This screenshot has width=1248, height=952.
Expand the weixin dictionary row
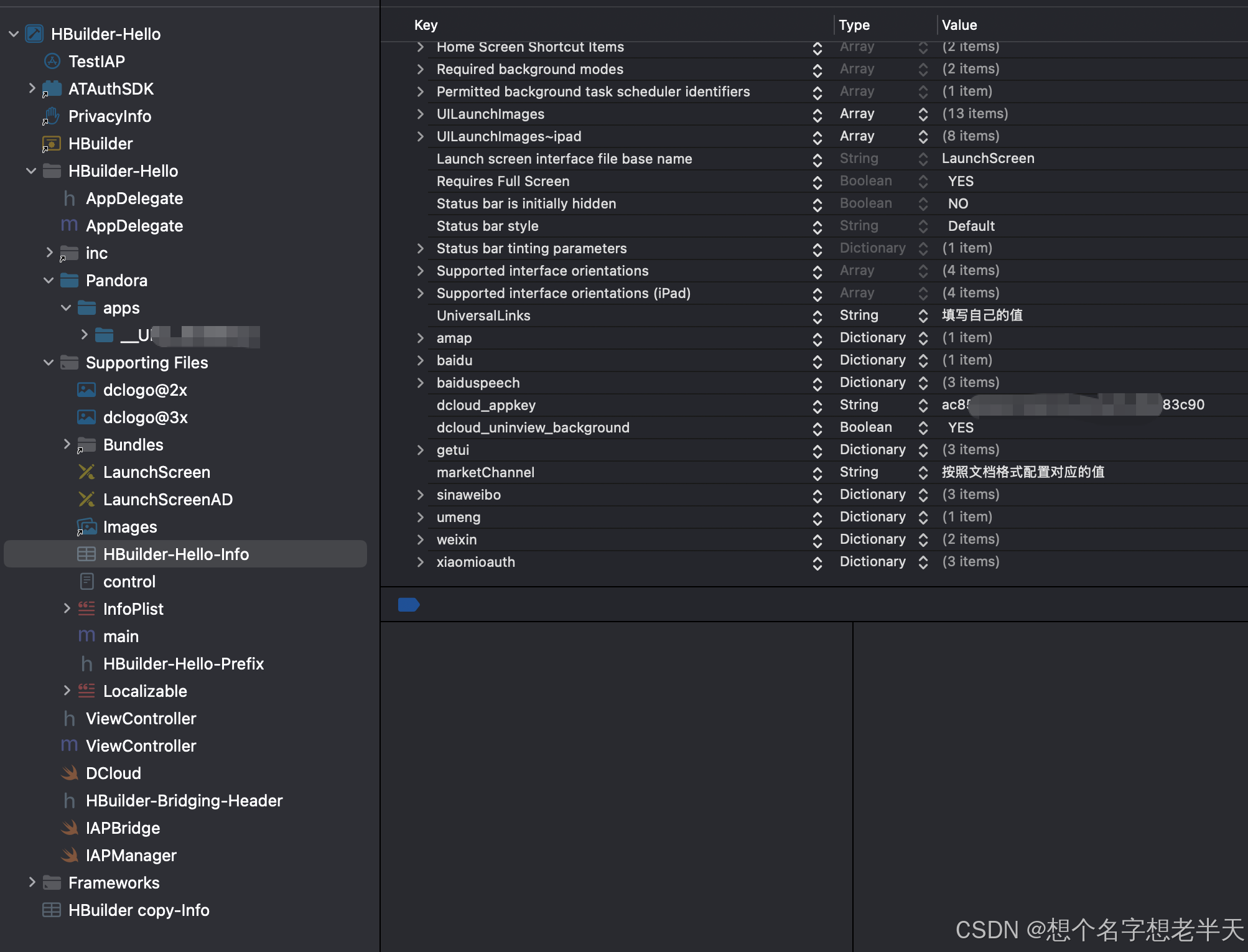coord(421,539)
